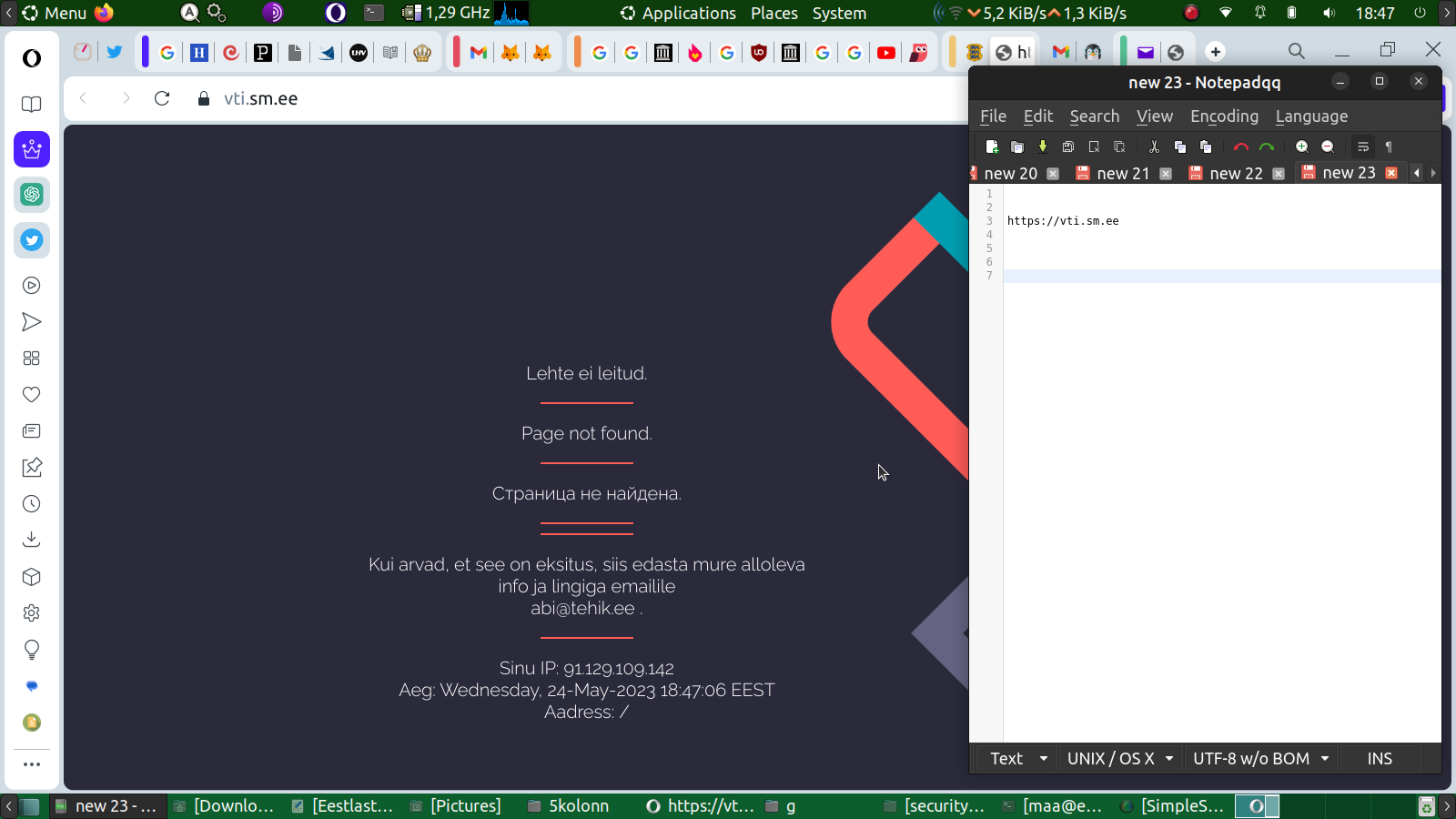Click the green Redo arrow in Notepadqq
1456x819 pixels.
[1267, 147]
